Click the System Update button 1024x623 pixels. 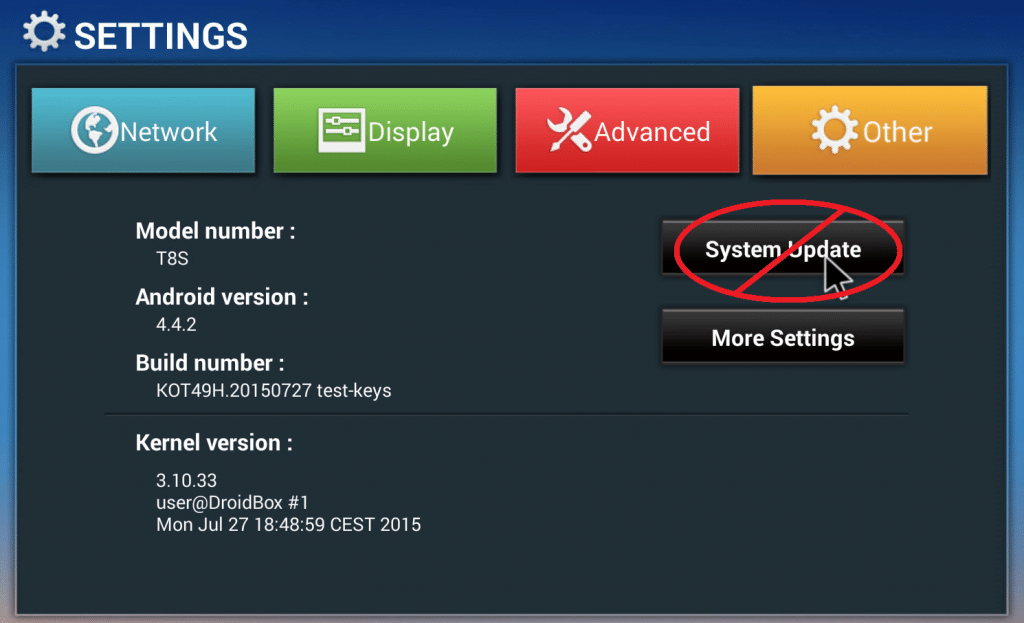[783, 248]
